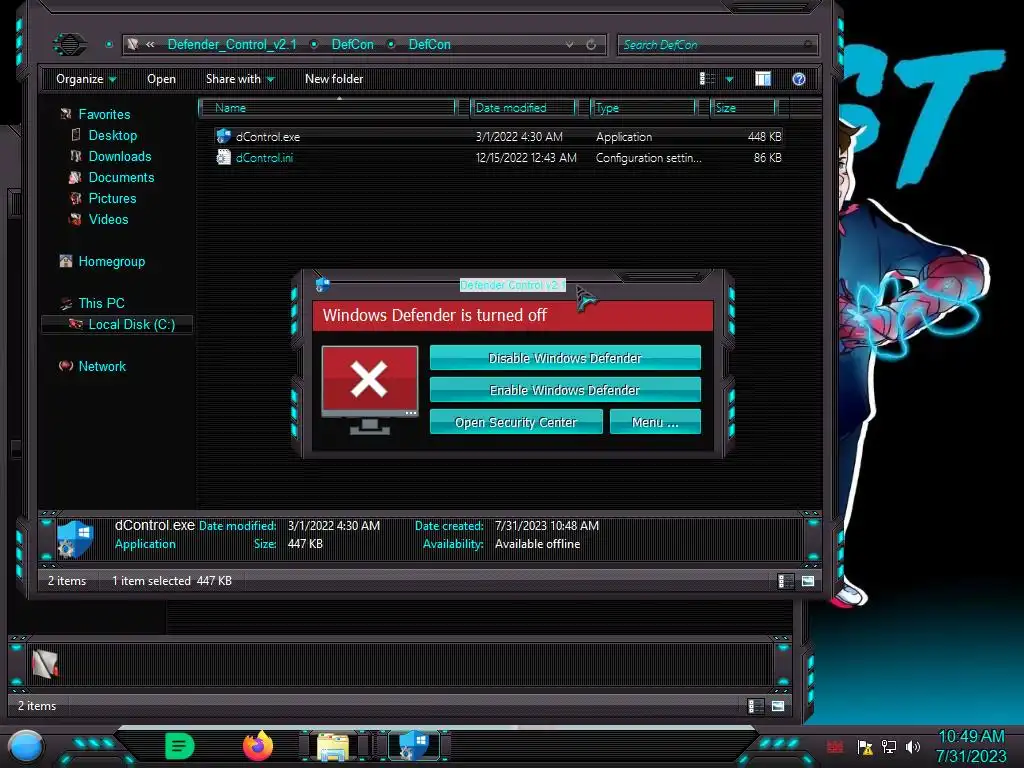Open Favorites in navigation pane
The width and height of the screenshot is (1024, 768).
click(x=104, y=114)
